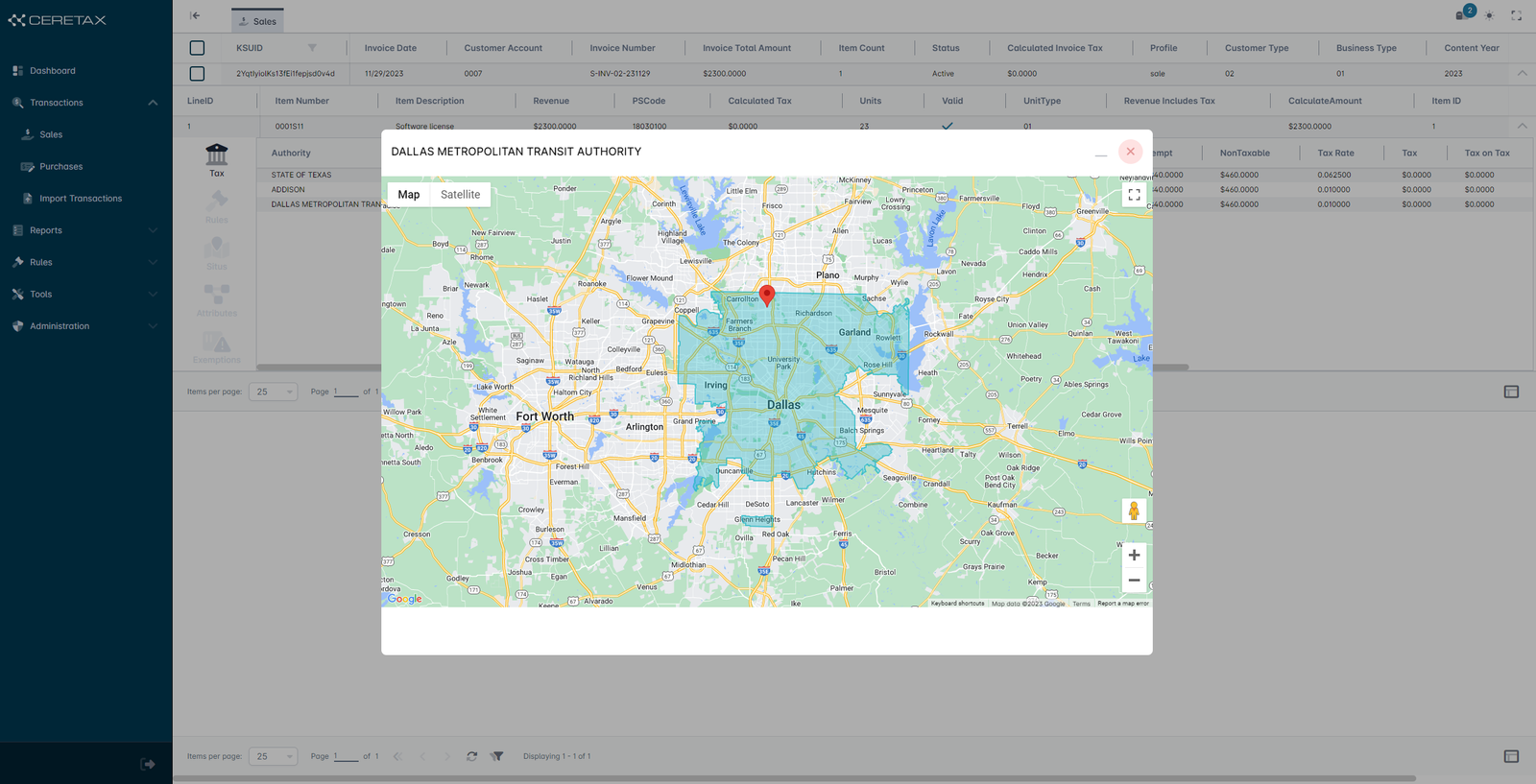This screenshot has height=784, width=1536.
Task: Select the Tax detail panel icon
Action: point(217,159)
